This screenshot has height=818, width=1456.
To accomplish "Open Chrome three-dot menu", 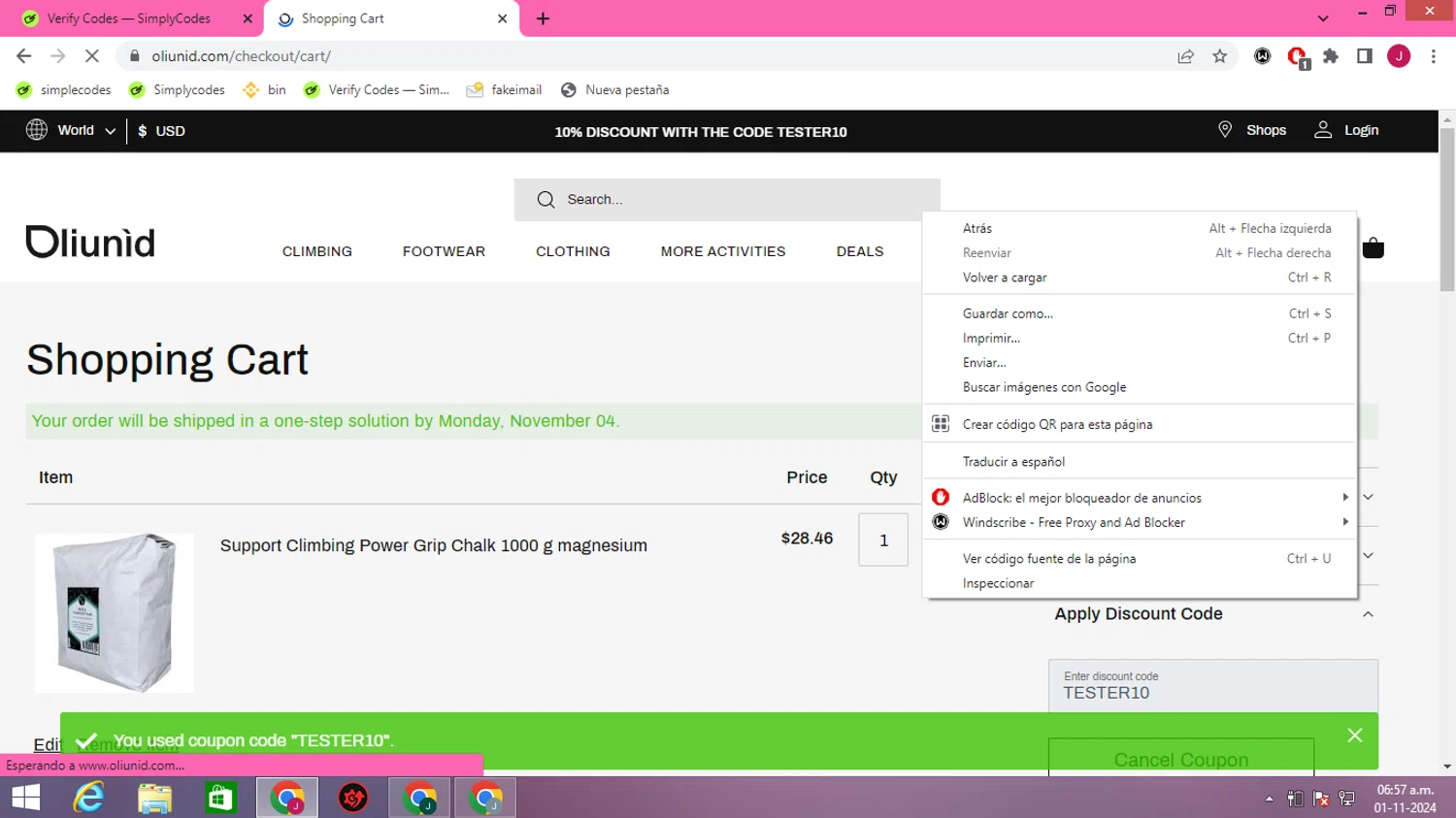I will coord(1434,56).
